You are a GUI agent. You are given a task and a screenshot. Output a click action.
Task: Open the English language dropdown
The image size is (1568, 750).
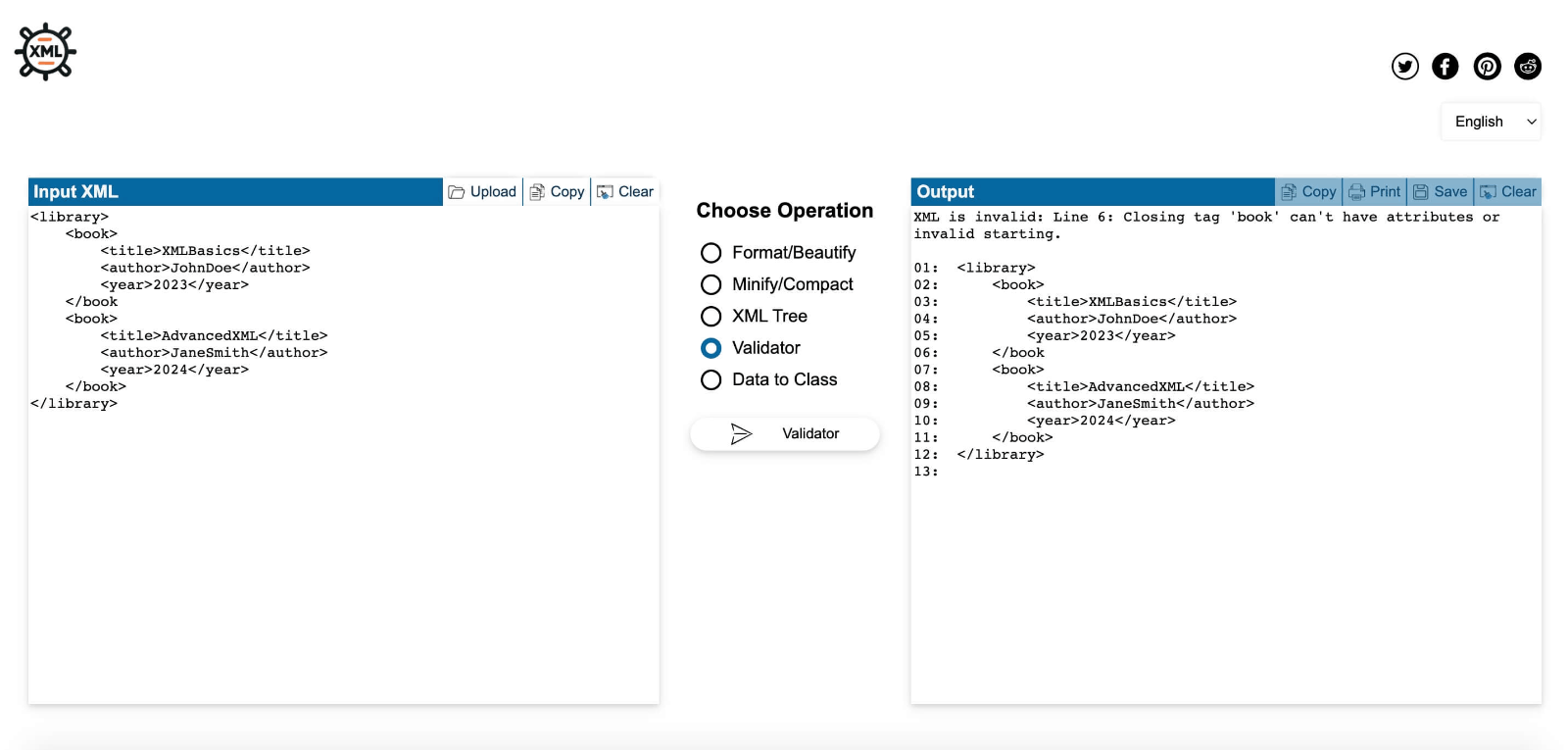(1491, 122)
